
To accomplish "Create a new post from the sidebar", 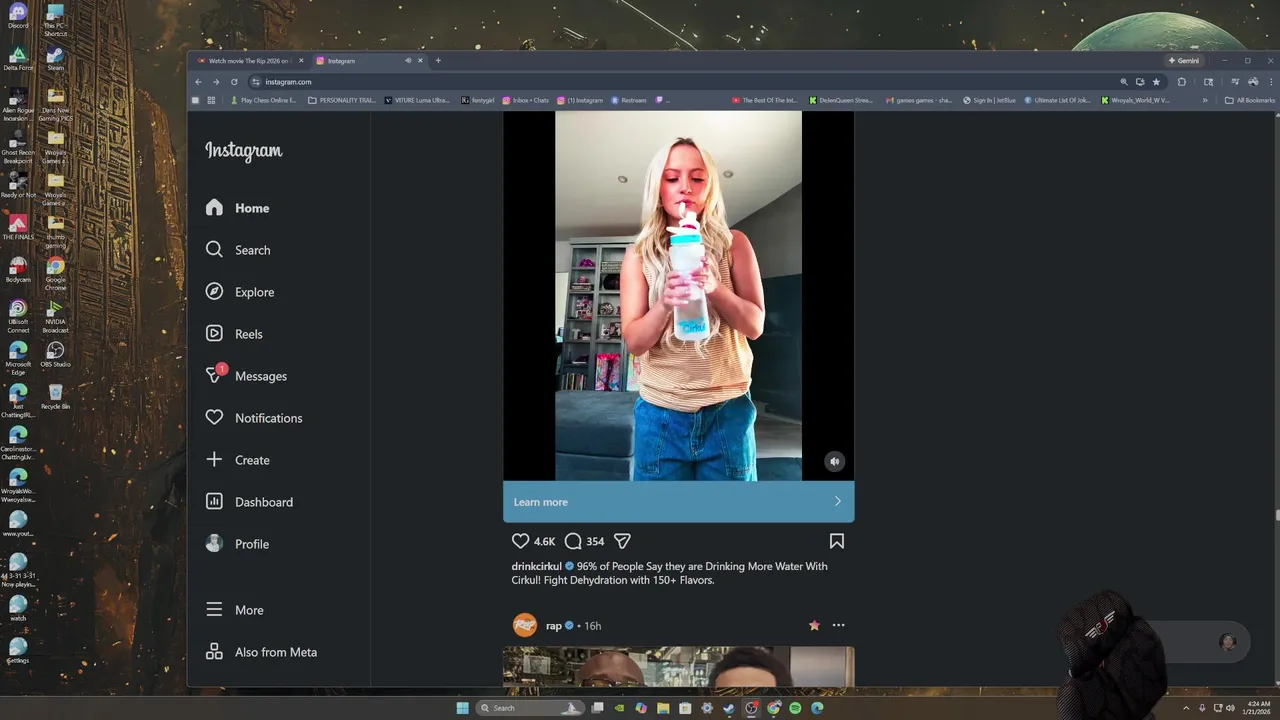I will click(x=238, y=460).
